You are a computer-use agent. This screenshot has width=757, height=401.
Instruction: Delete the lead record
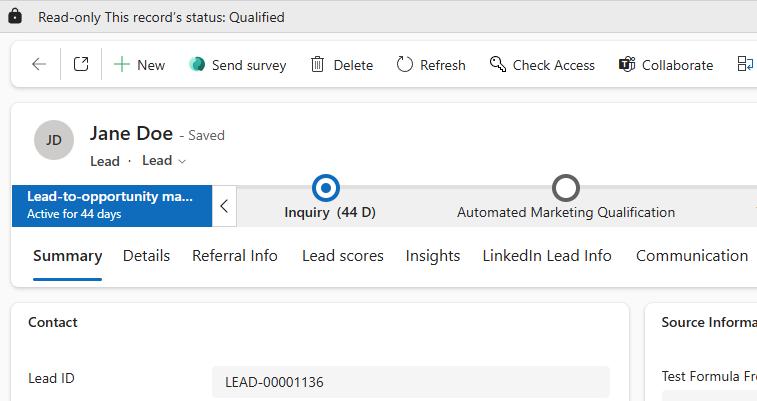(341, 64)
